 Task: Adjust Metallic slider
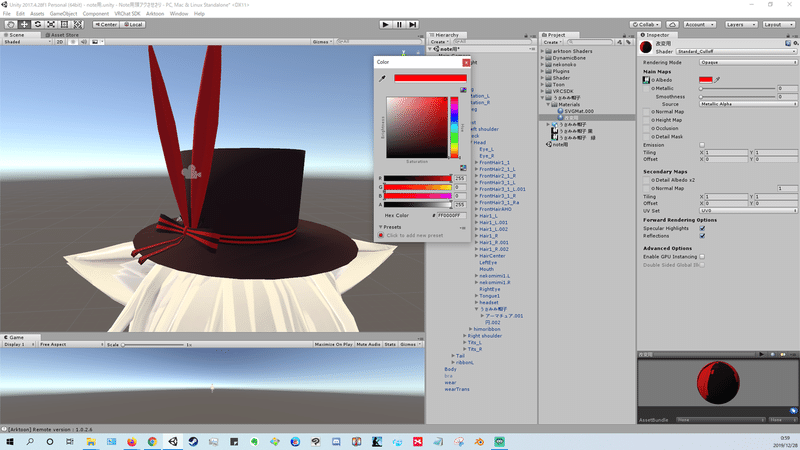tap(738, 89)
